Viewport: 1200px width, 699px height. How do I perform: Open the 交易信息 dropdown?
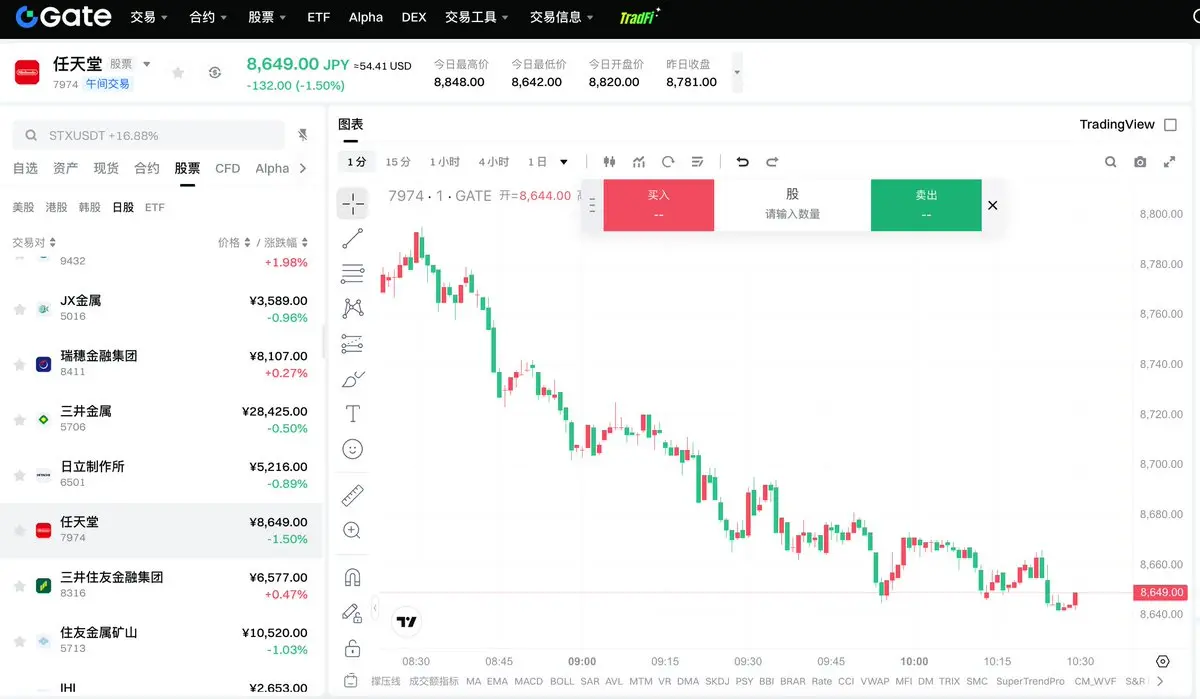coord(562,17)
